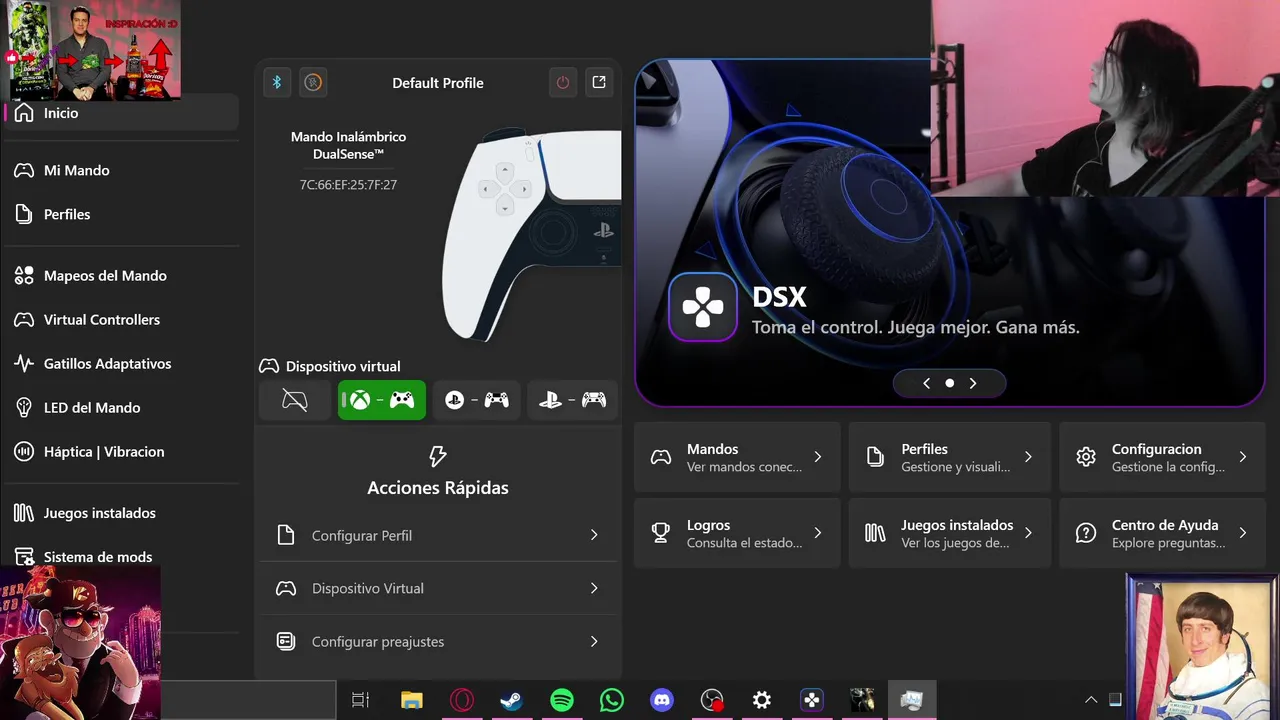Open Gatillos Adaptativos section
1280x720 pixels.
pyautogui.click(x=122, y=363)
